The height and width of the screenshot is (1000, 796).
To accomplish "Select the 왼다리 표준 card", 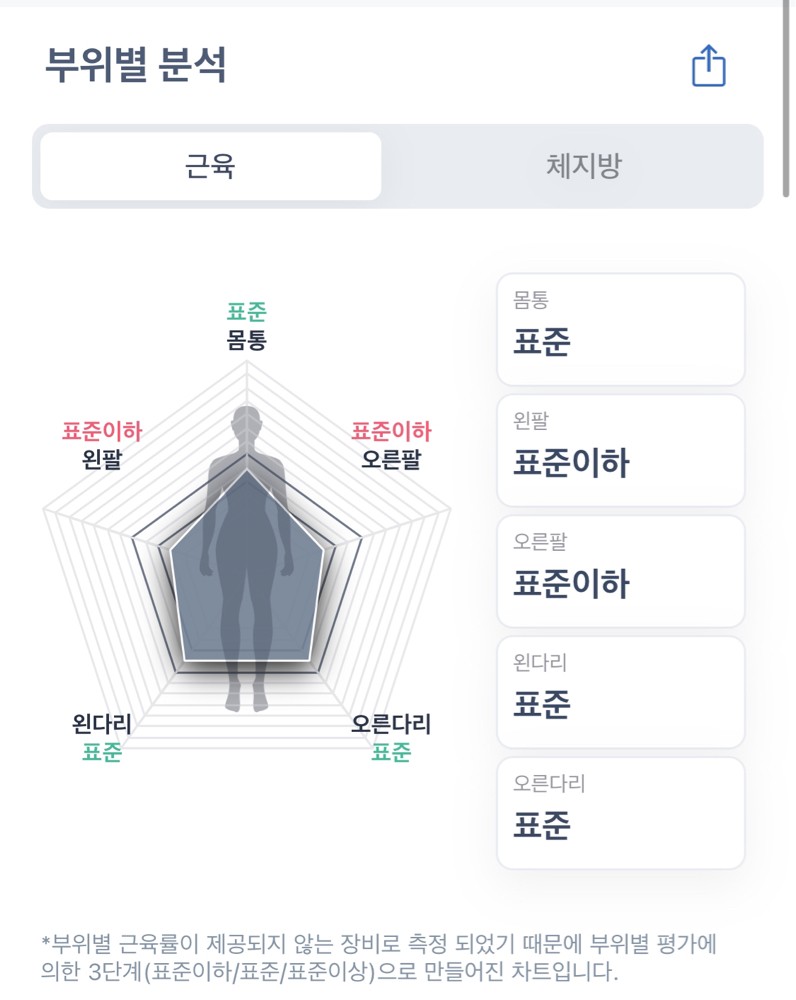I will click(x=620, y=692).
